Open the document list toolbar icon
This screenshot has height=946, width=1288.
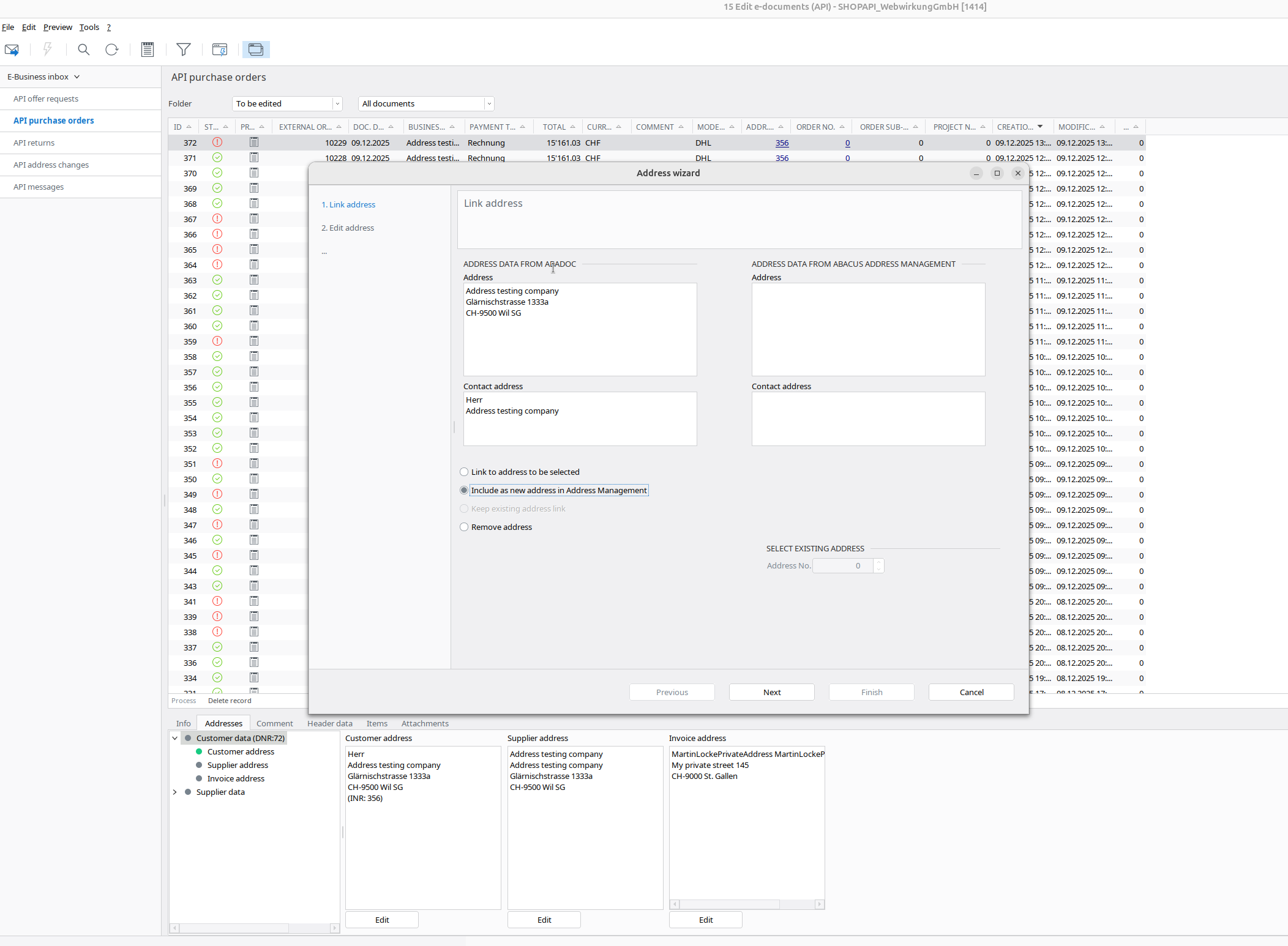pos(148,50)
